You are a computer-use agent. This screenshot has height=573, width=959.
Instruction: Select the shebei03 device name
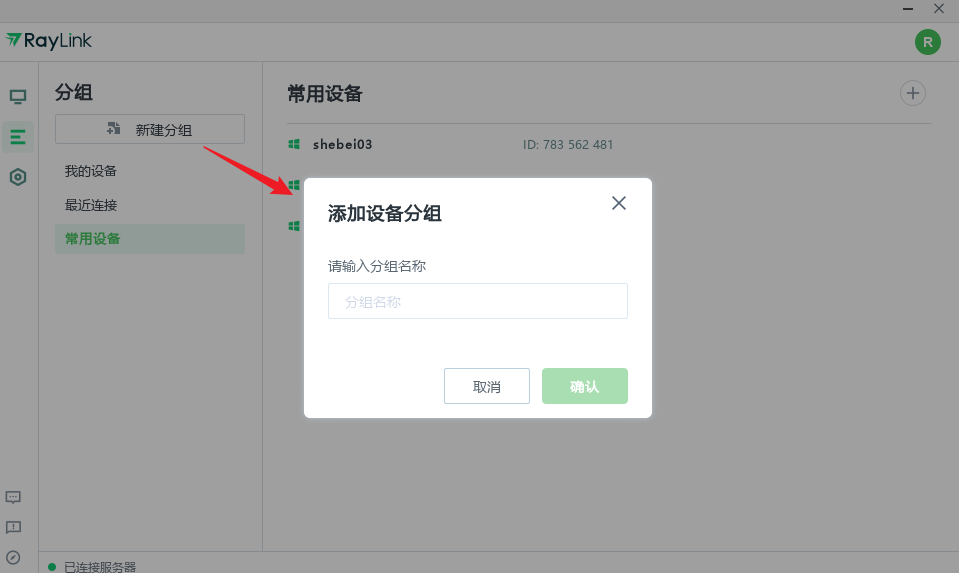click(342, 144)
